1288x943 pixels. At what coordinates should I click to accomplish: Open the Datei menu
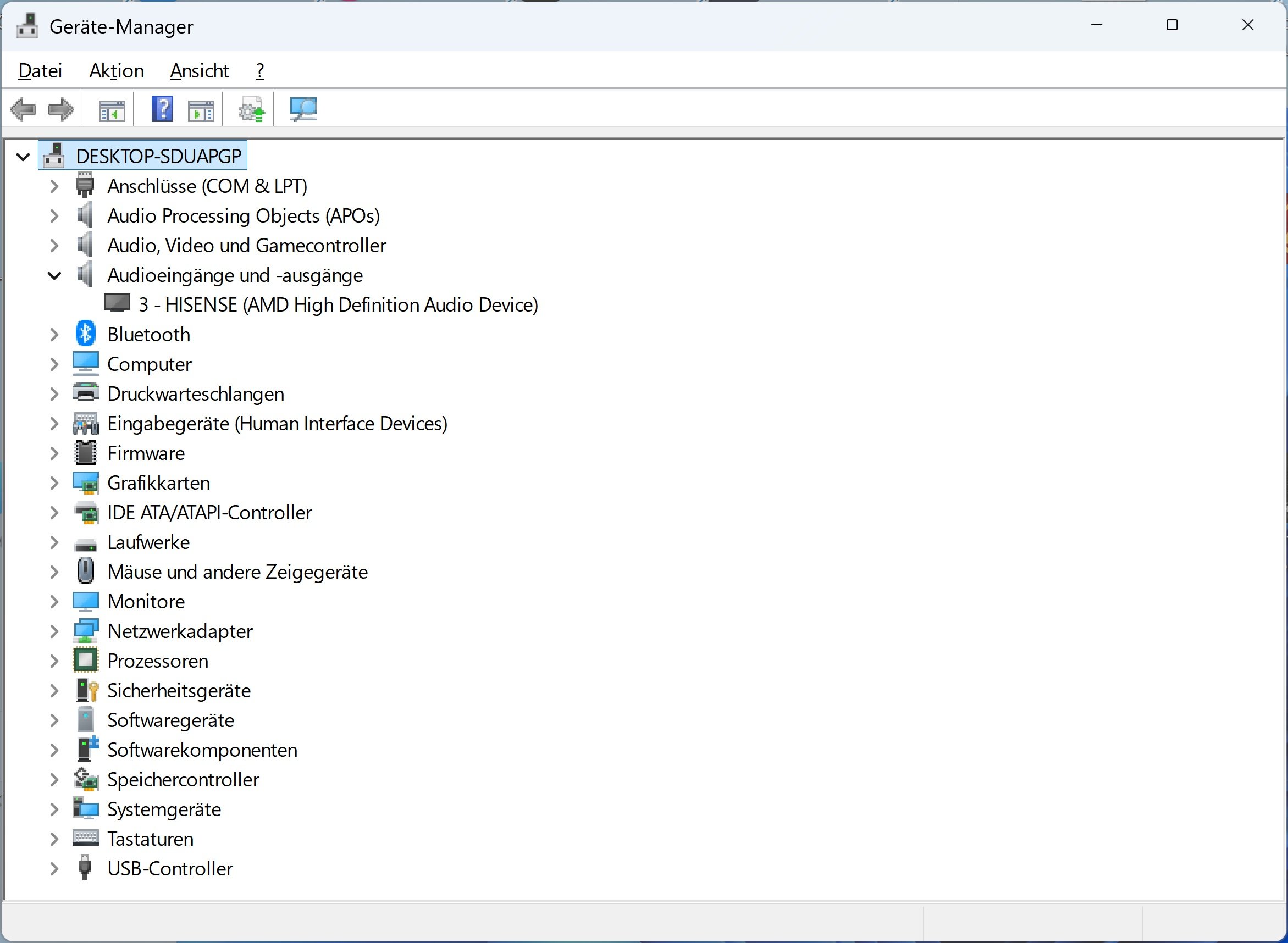[40, 71]
